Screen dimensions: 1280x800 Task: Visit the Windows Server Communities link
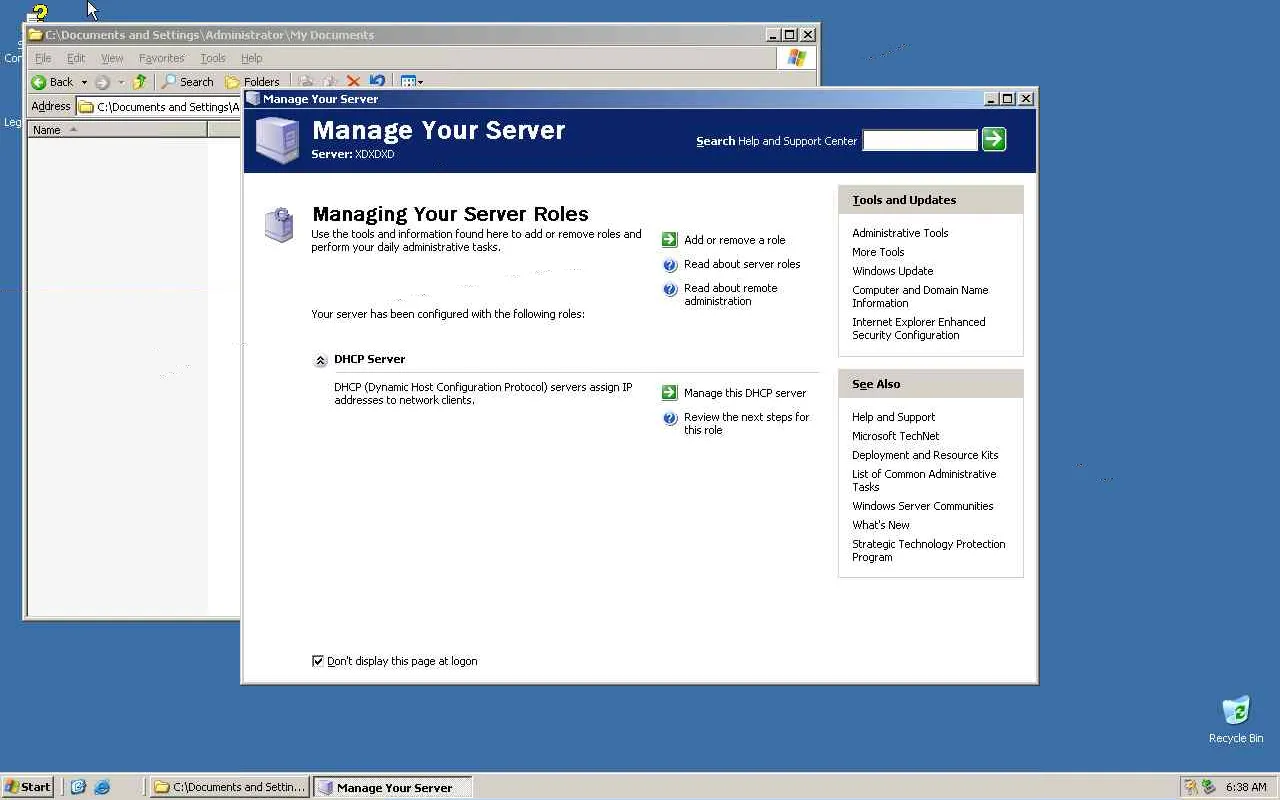click(923, 506)
